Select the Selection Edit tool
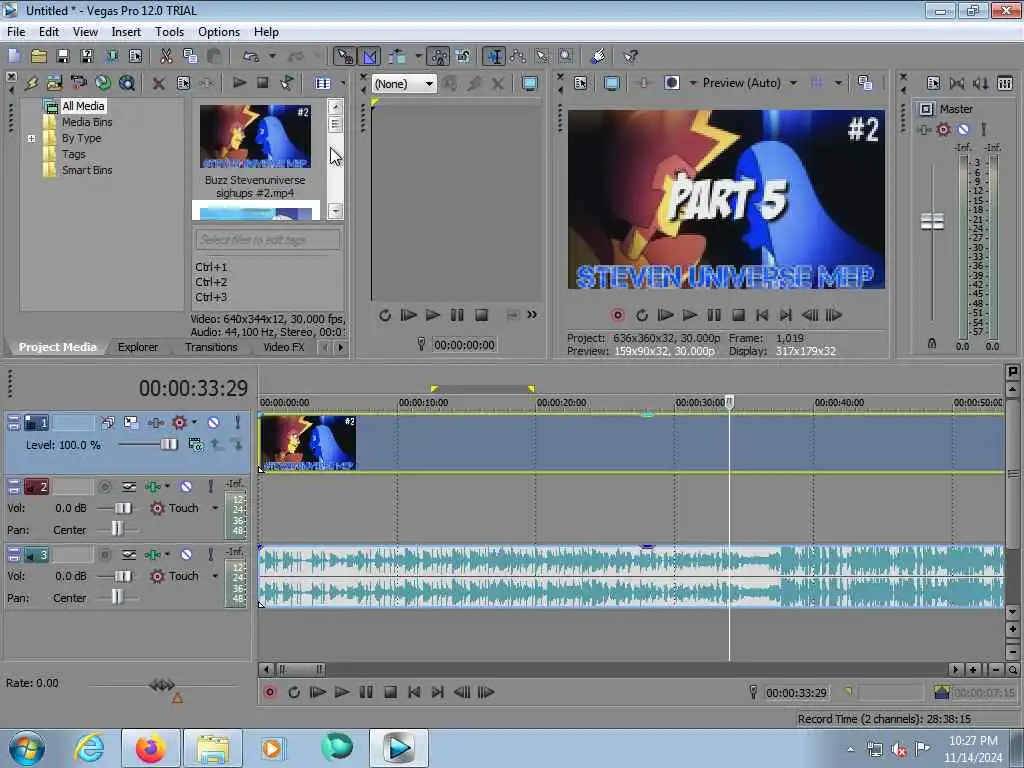 pyautogui.click(x=541, y=56)
